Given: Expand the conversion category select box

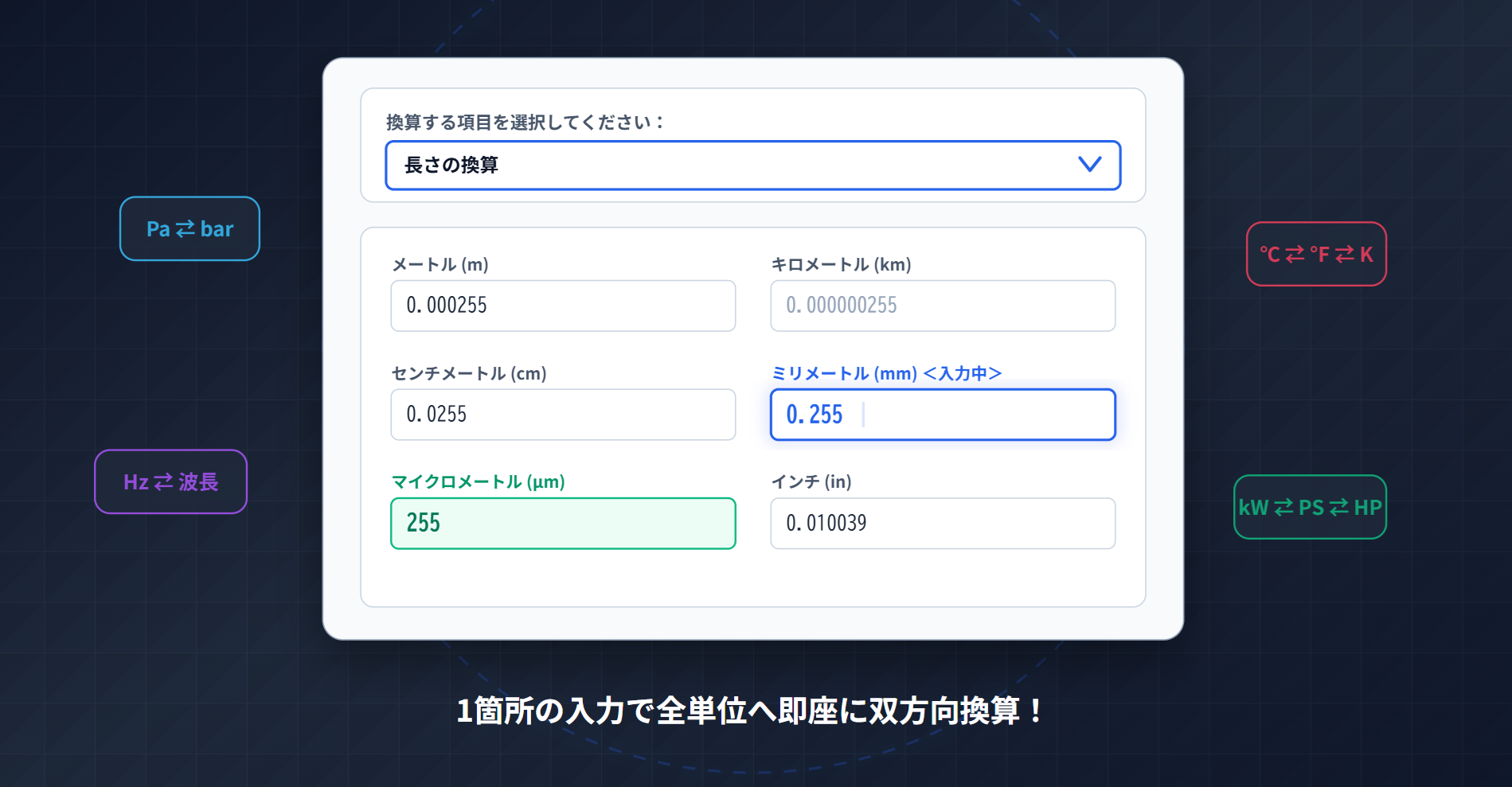Looking at the screenshot, I should point(752,166).
